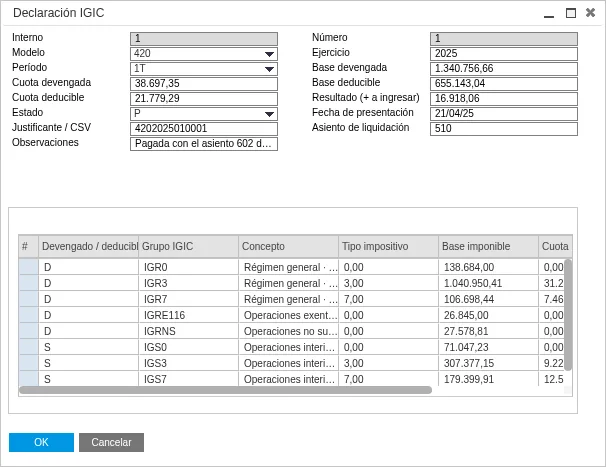606x467 pixels.
Task: Edit the Cuota devengada field
Action: (204, 84)
